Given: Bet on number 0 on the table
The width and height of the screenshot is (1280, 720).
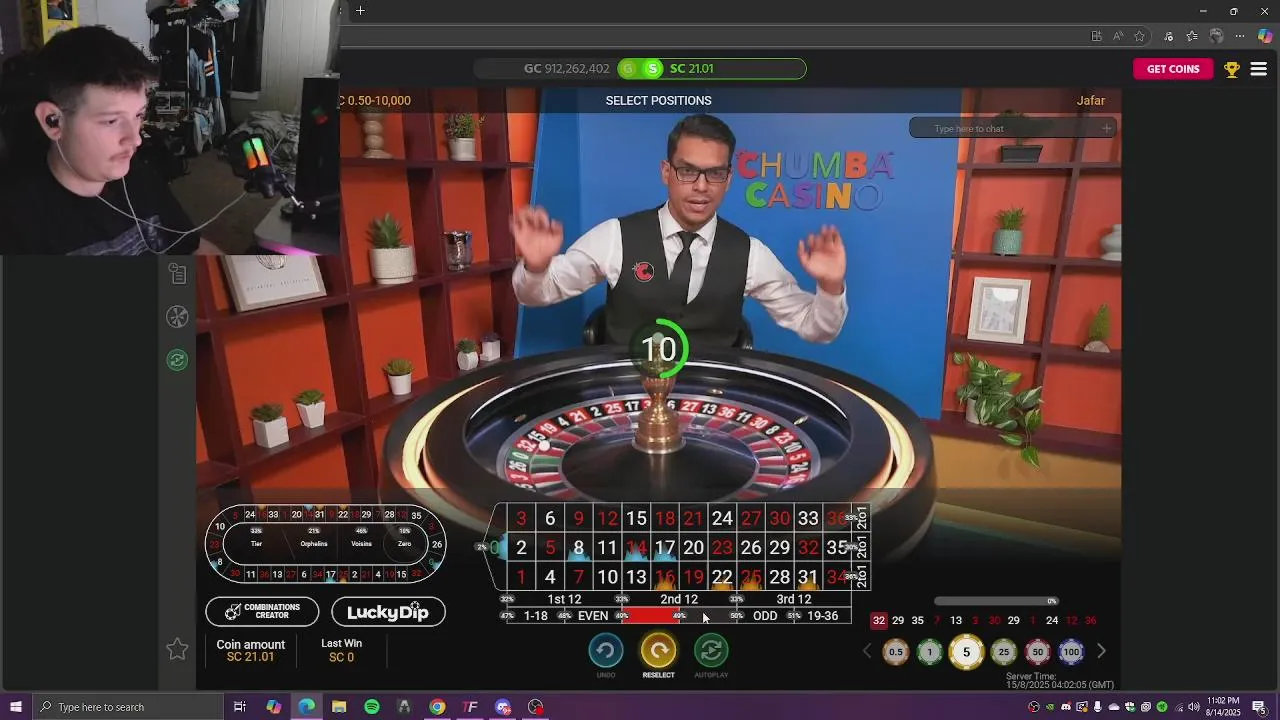Looking at the screenshot, I should tap(494, 548).
